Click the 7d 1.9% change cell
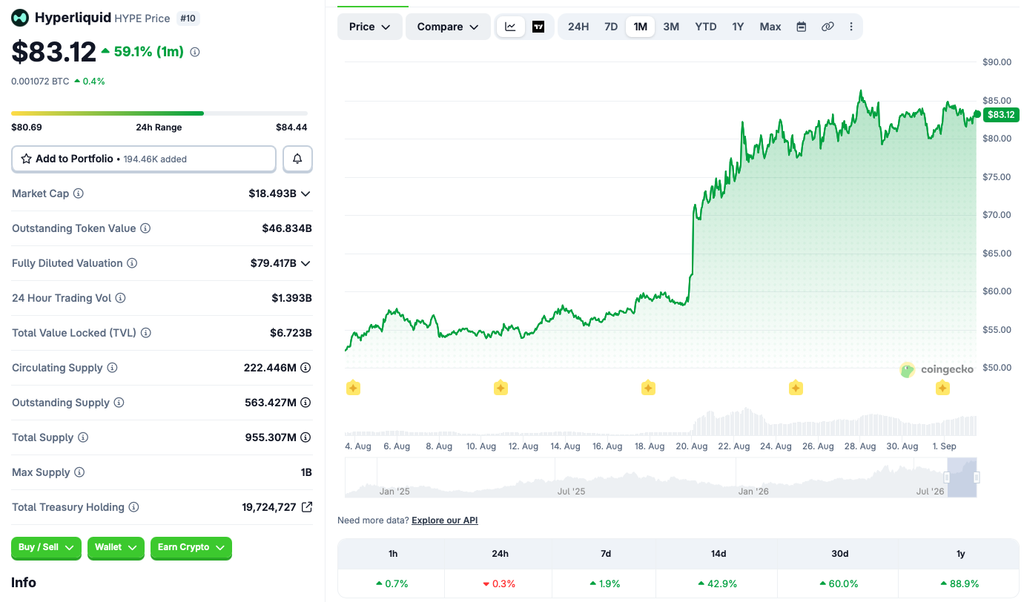This screenshot has width=1024, height=602. (x=605, y=584)
